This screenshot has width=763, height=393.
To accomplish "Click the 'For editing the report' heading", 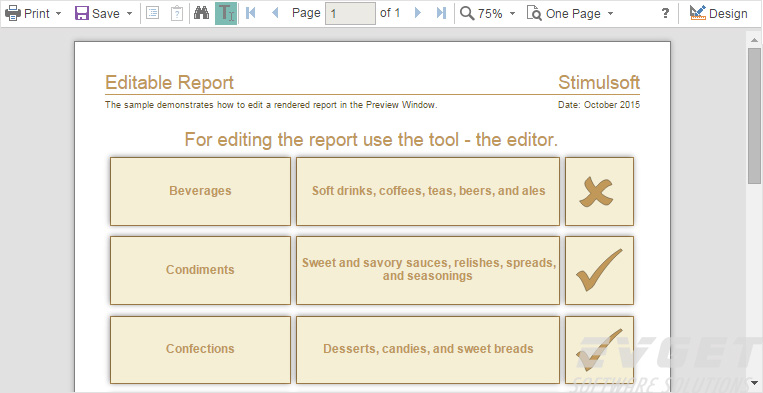I will (371, 140).
